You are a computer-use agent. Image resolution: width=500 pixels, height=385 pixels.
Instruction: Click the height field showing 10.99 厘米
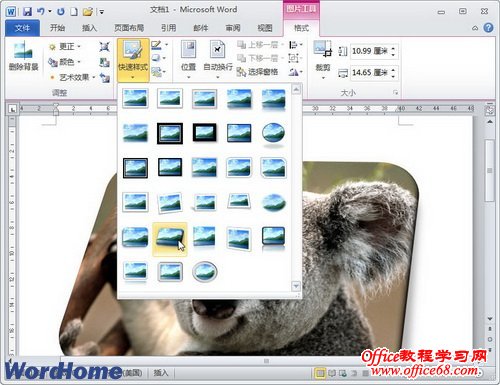[x=370, y=51]
